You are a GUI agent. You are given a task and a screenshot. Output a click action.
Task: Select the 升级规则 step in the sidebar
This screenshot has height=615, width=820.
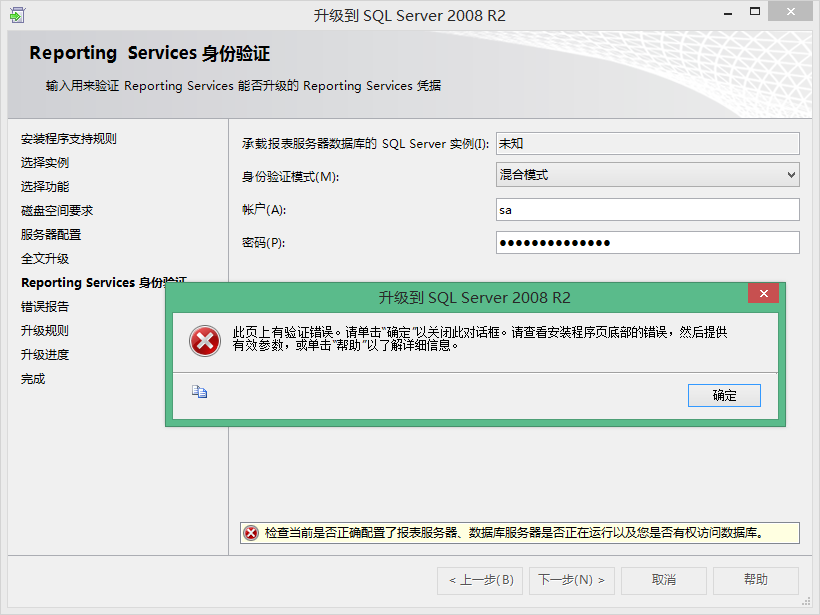[x=45, y=331]
